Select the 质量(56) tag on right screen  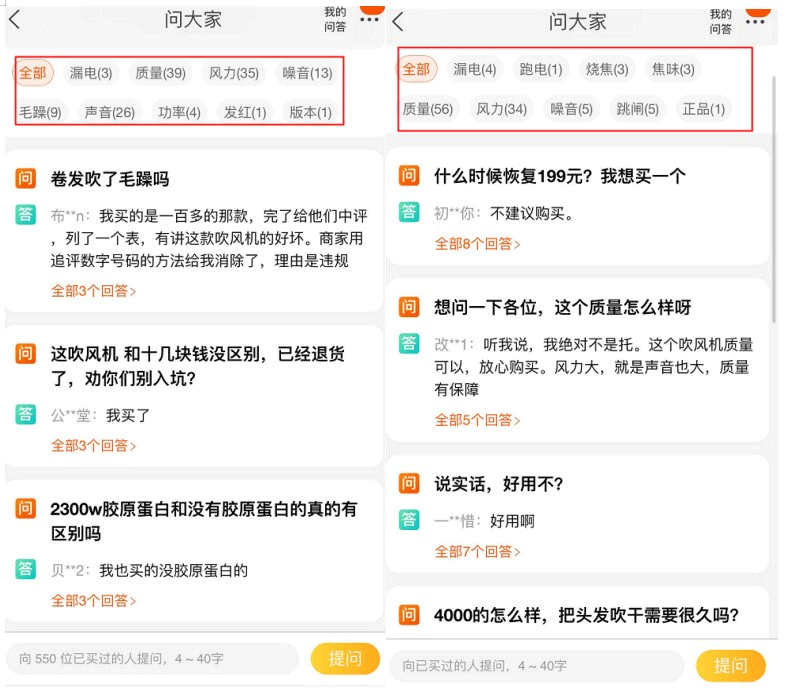(428, 109)
